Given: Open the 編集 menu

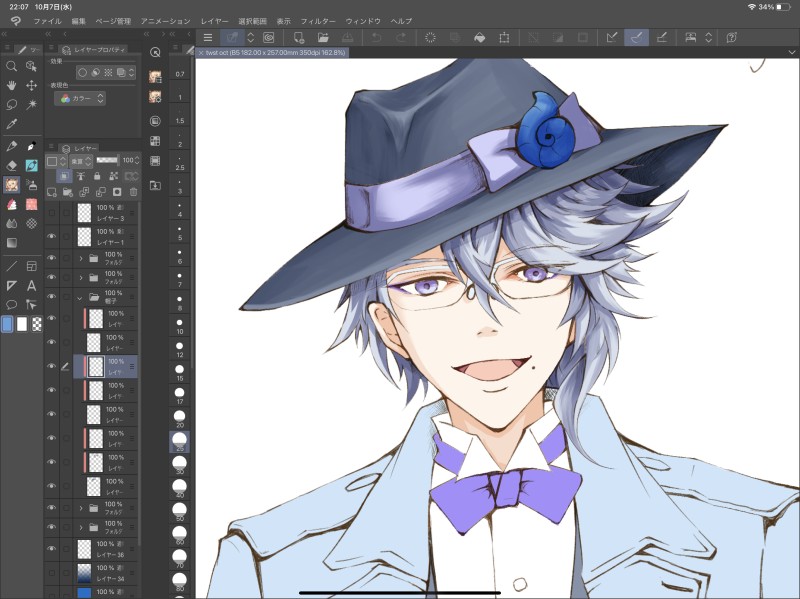Looking at the screenshot, I should click(x=79, y=21).
